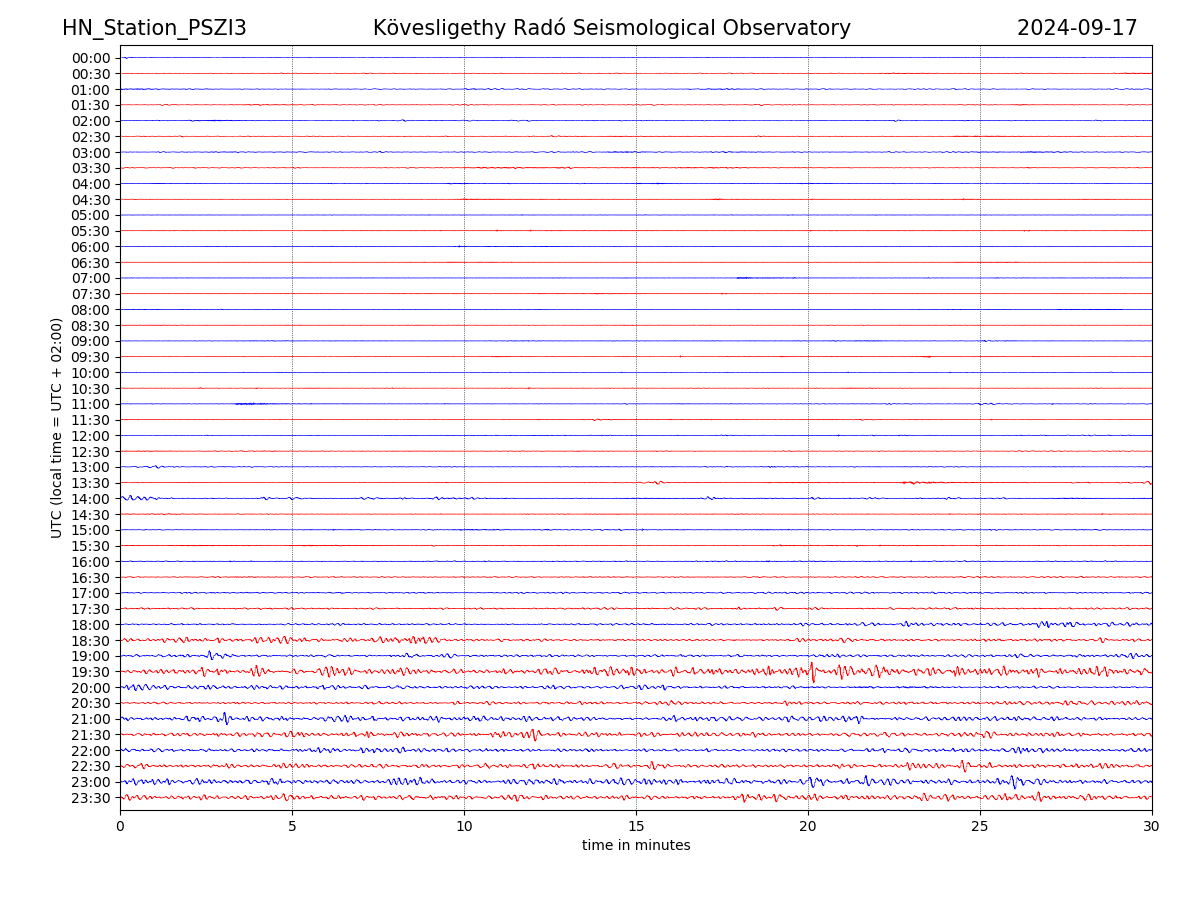Select the 21:00 row time label
Screen dimensions: 1200x900
click(91, 719)
